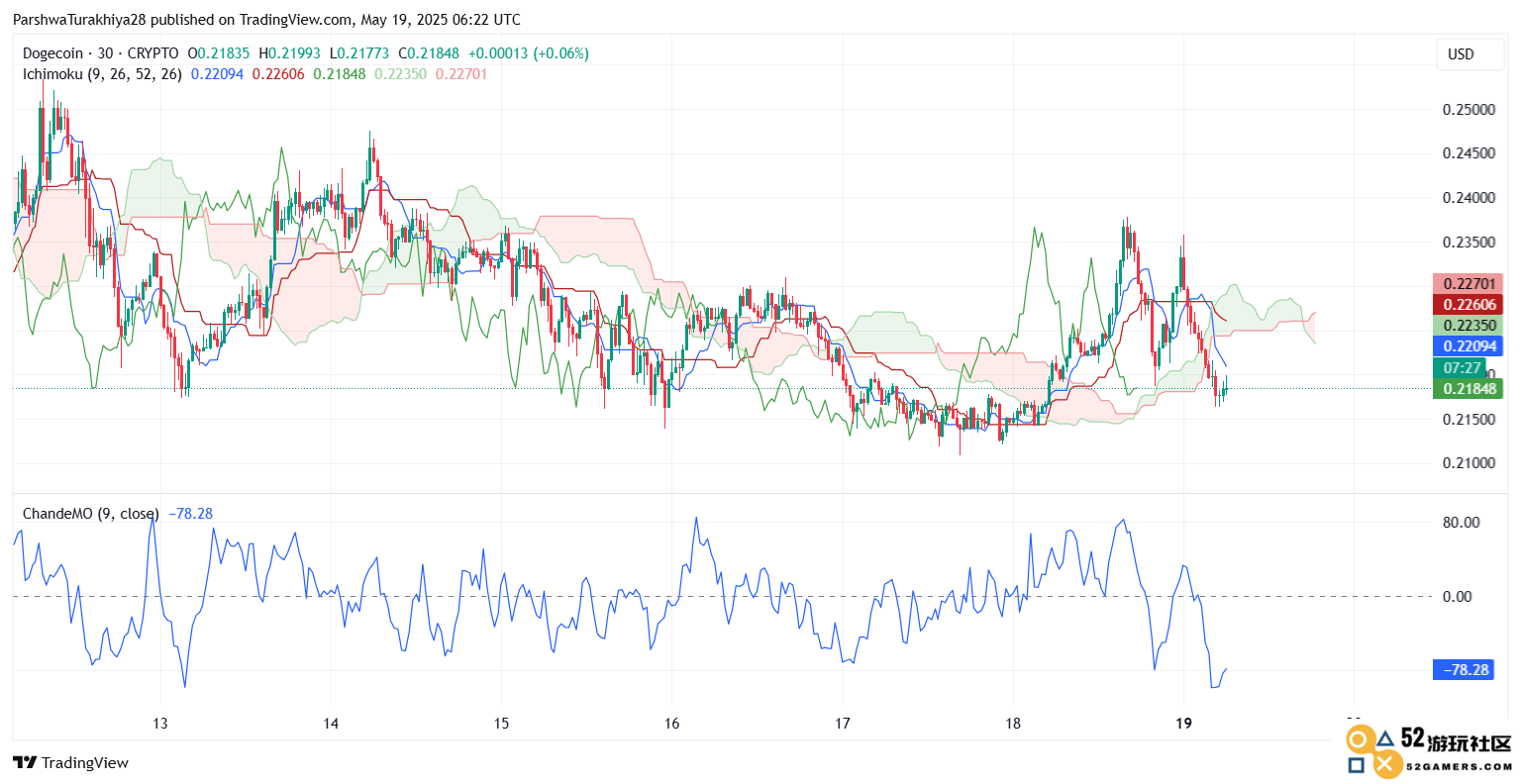The width and height of the screenshot is (1521, 784).
Task: Click the Ichimoku legend value 0.22350
Action: pos(401,74)
